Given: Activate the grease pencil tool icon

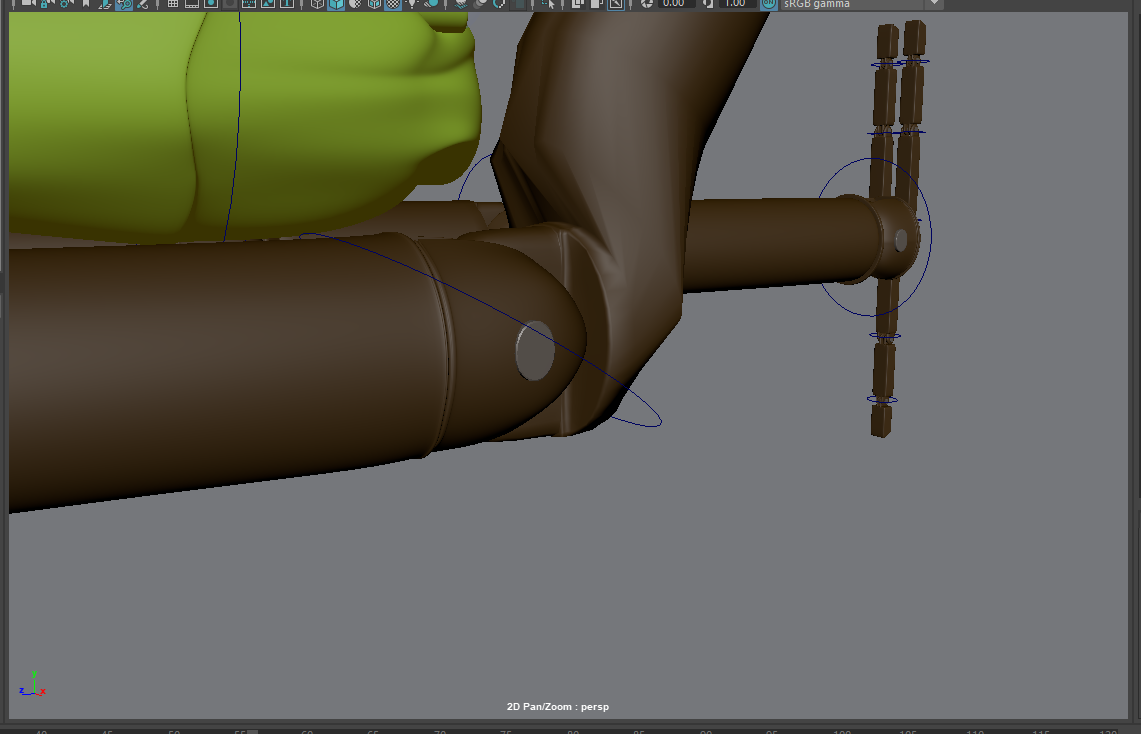Looking at the screenshot, I should (x=143, y=4).
